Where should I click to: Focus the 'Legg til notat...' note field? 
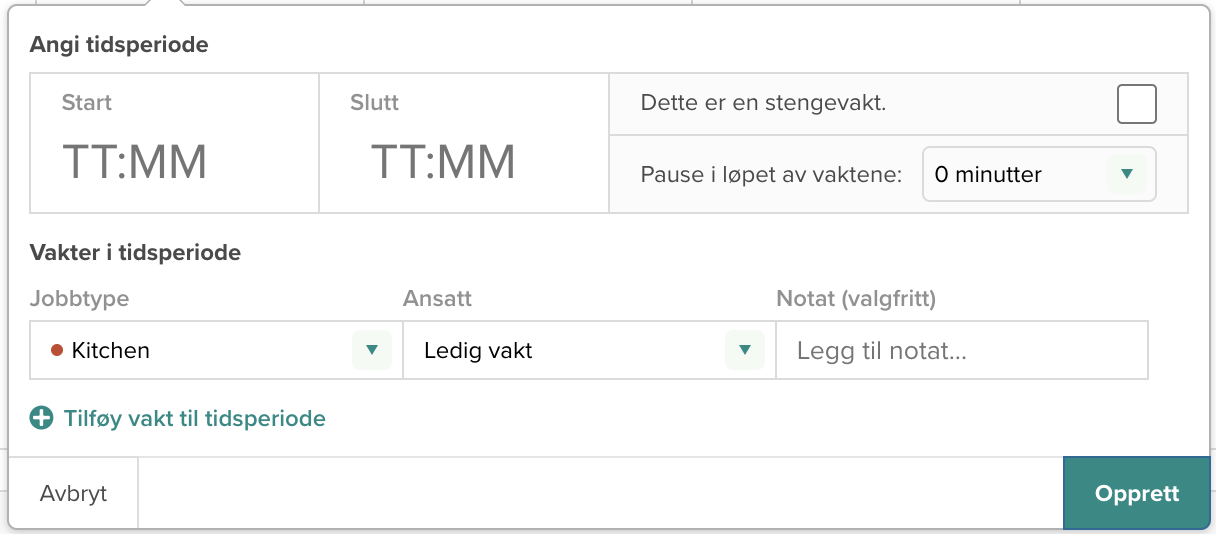[x=962, y=350]
